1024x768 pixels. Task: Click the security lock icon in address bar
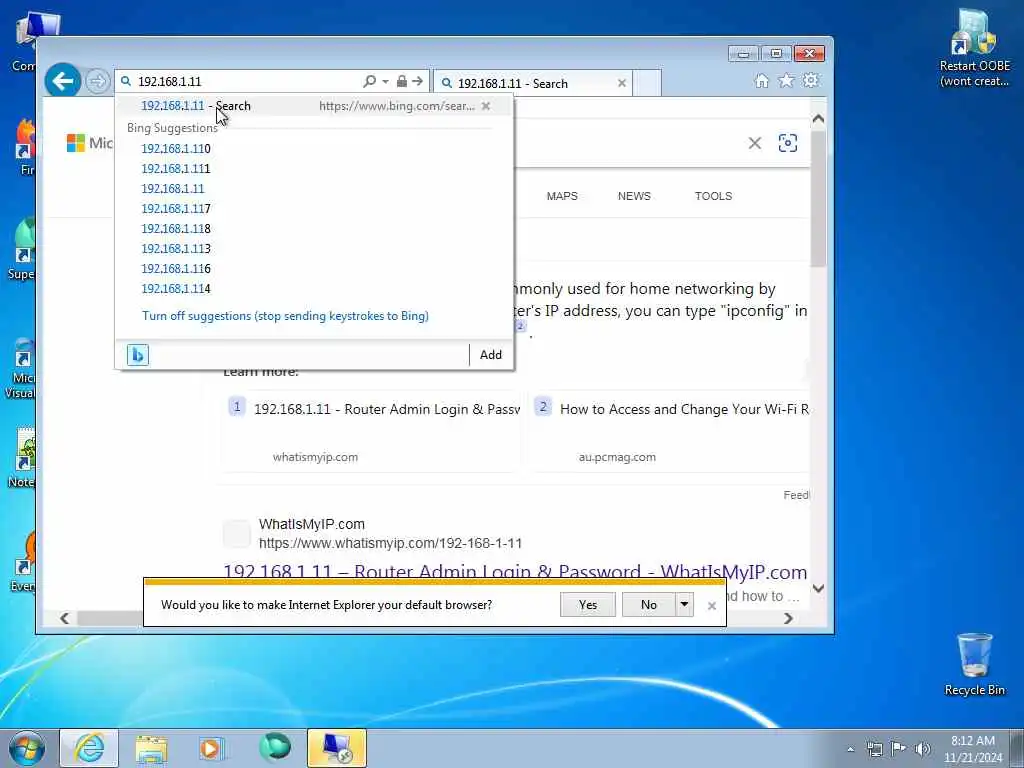402,81
